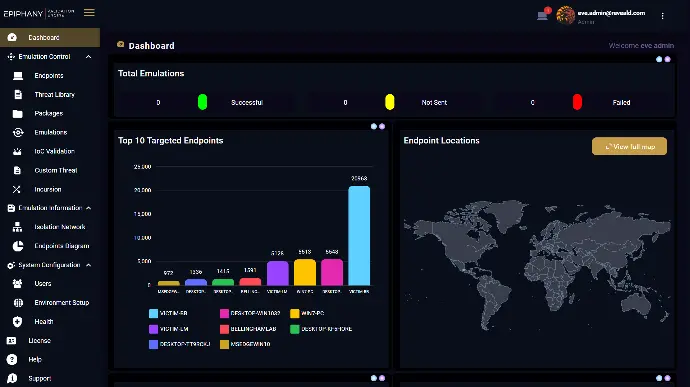This screenshot has width=690, height=387.
Task: Open the hamburger menu to collapse sidebar
Action: coord(89,13)
